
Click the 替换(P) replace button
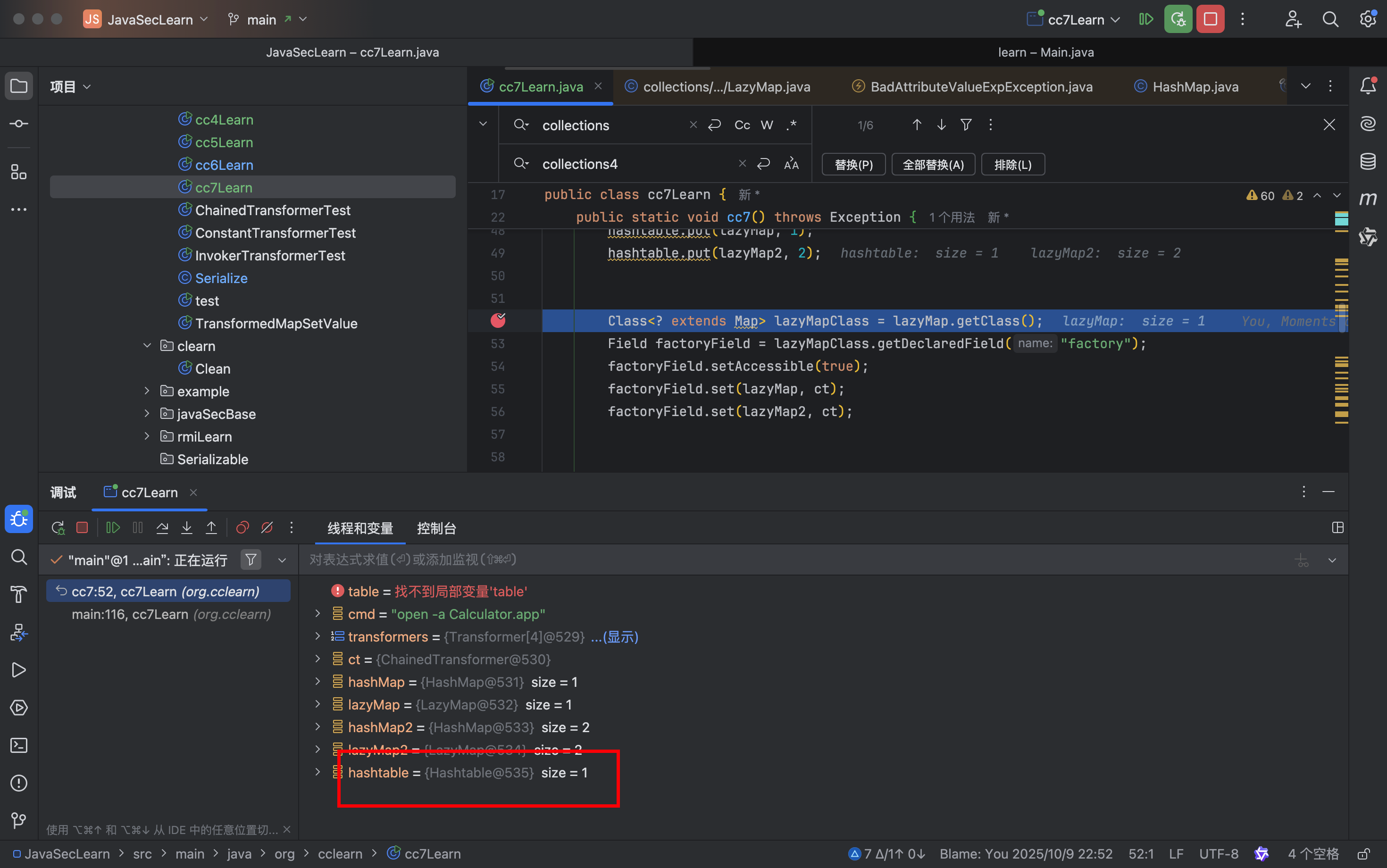coord(853,165)
